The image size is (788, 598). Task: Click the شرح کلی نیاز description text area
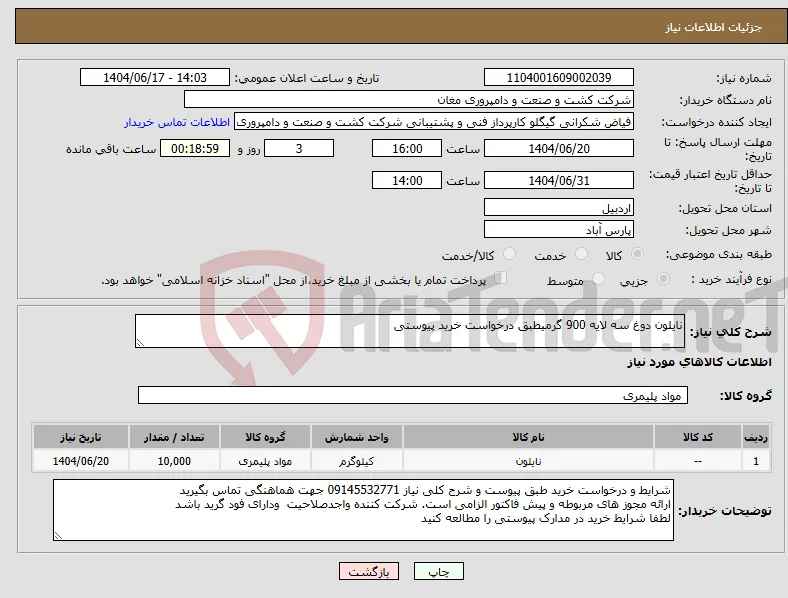point(410,331)
